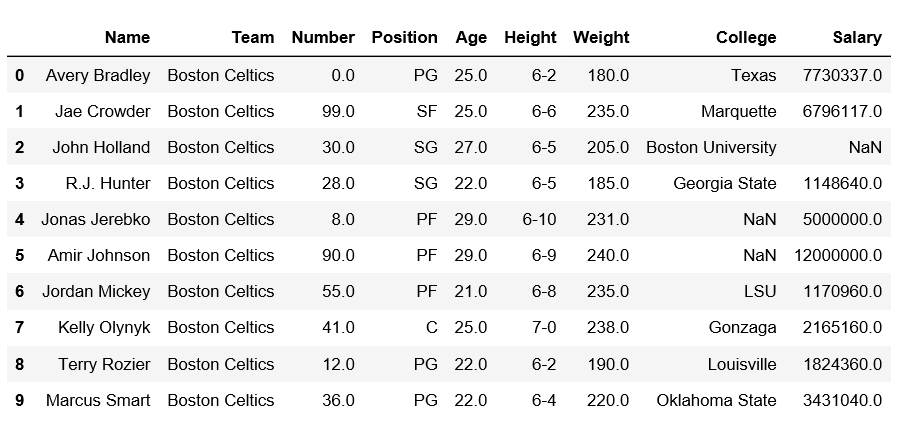
Task: Select the Boston University college cell
Action: point(711,147)
